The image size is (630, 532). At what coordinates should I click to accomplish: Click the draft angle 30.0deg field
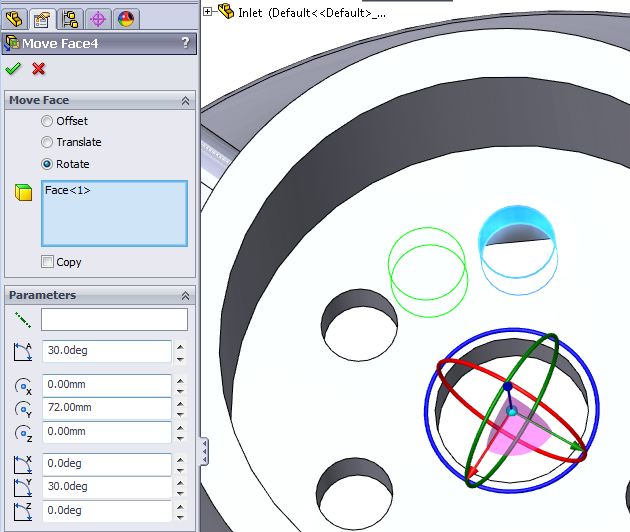[x=106, y=351]
